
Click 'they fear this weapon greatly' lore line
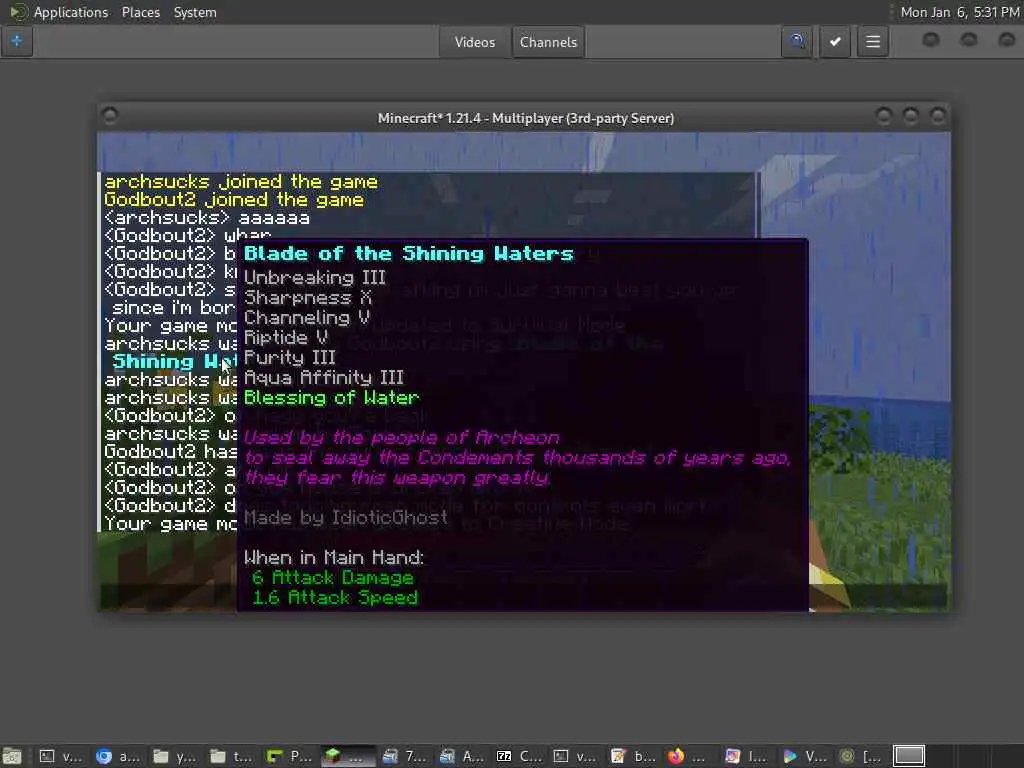coord(397,478)
